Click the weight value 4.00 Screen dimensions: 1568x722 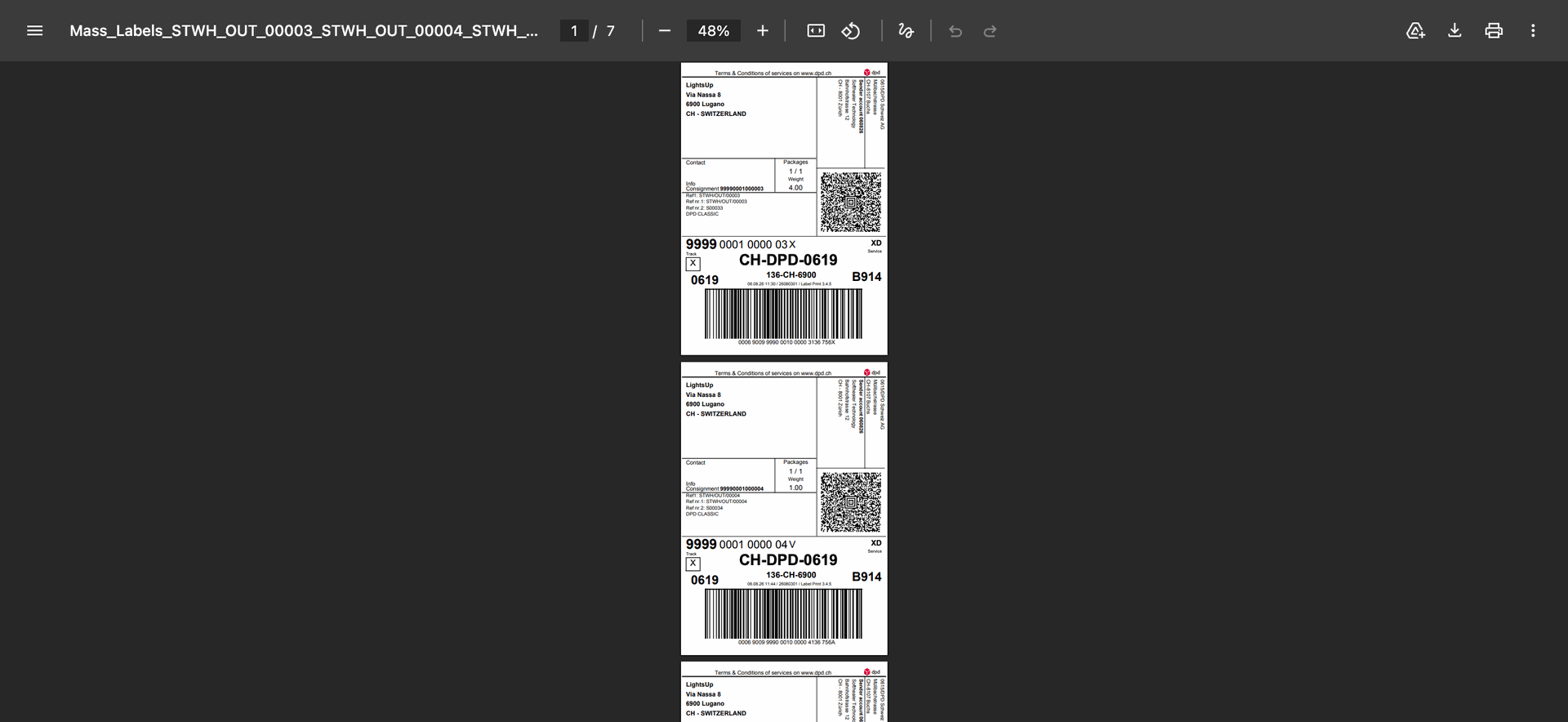[795, 188]
